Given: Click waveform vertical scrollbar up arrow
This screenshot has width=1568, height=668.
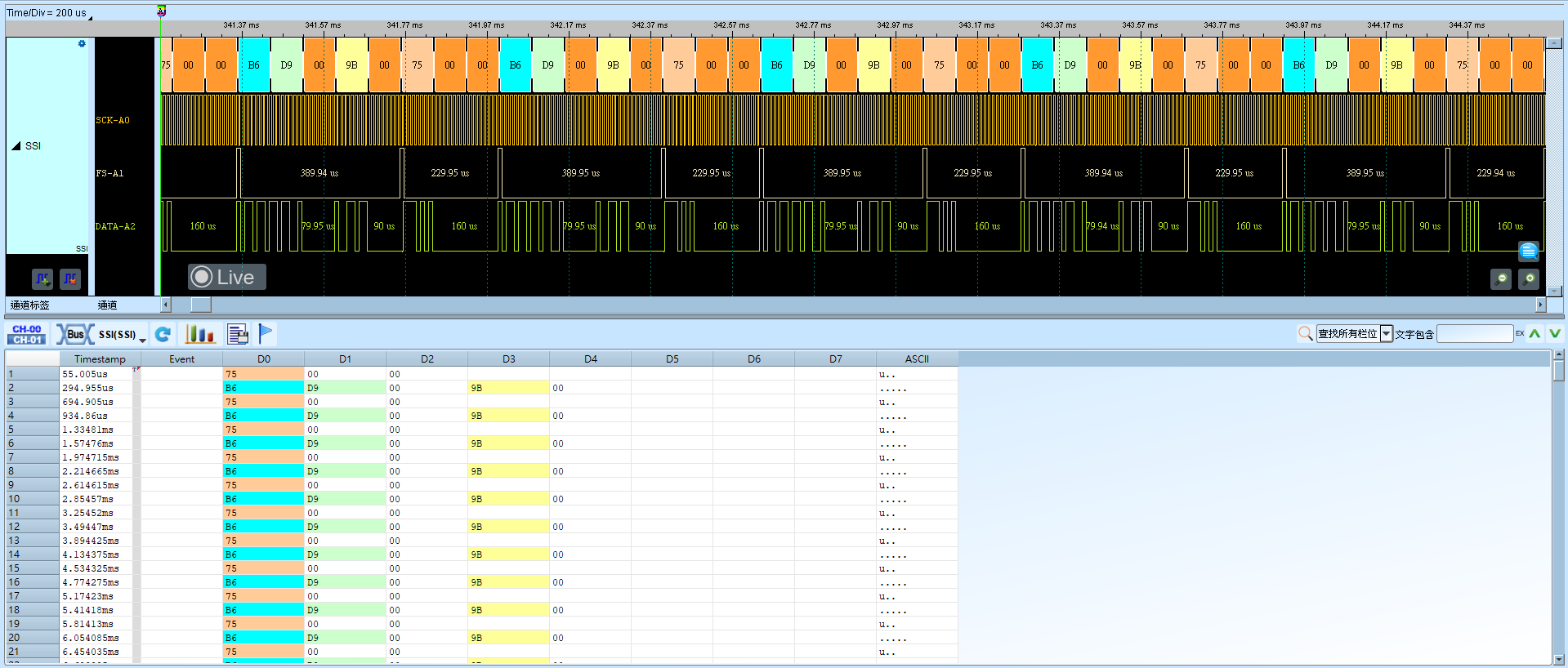Looking at the screenshot, I should (x=1554, y=43).
